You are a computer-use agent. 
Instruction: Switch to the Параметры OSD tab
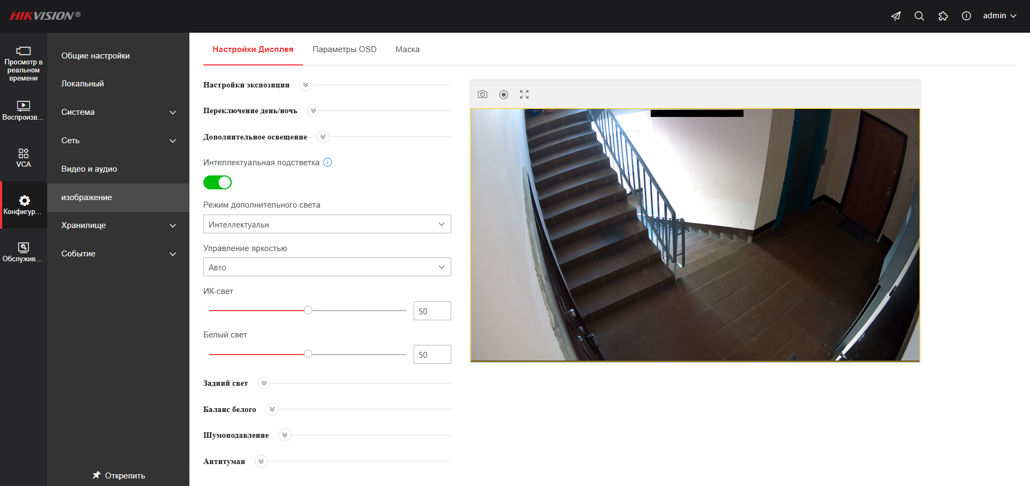pos(344,49)
